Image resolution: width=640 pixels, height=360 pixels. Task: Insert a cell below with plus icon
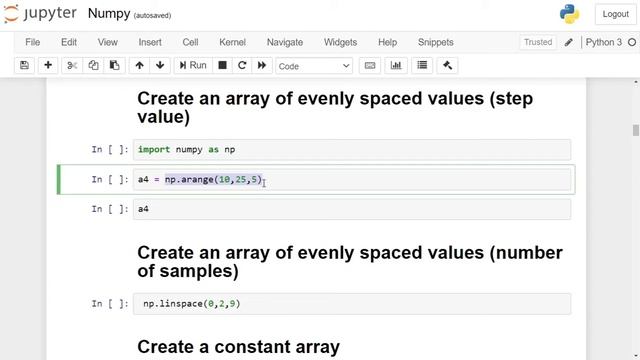click(48, 65)
